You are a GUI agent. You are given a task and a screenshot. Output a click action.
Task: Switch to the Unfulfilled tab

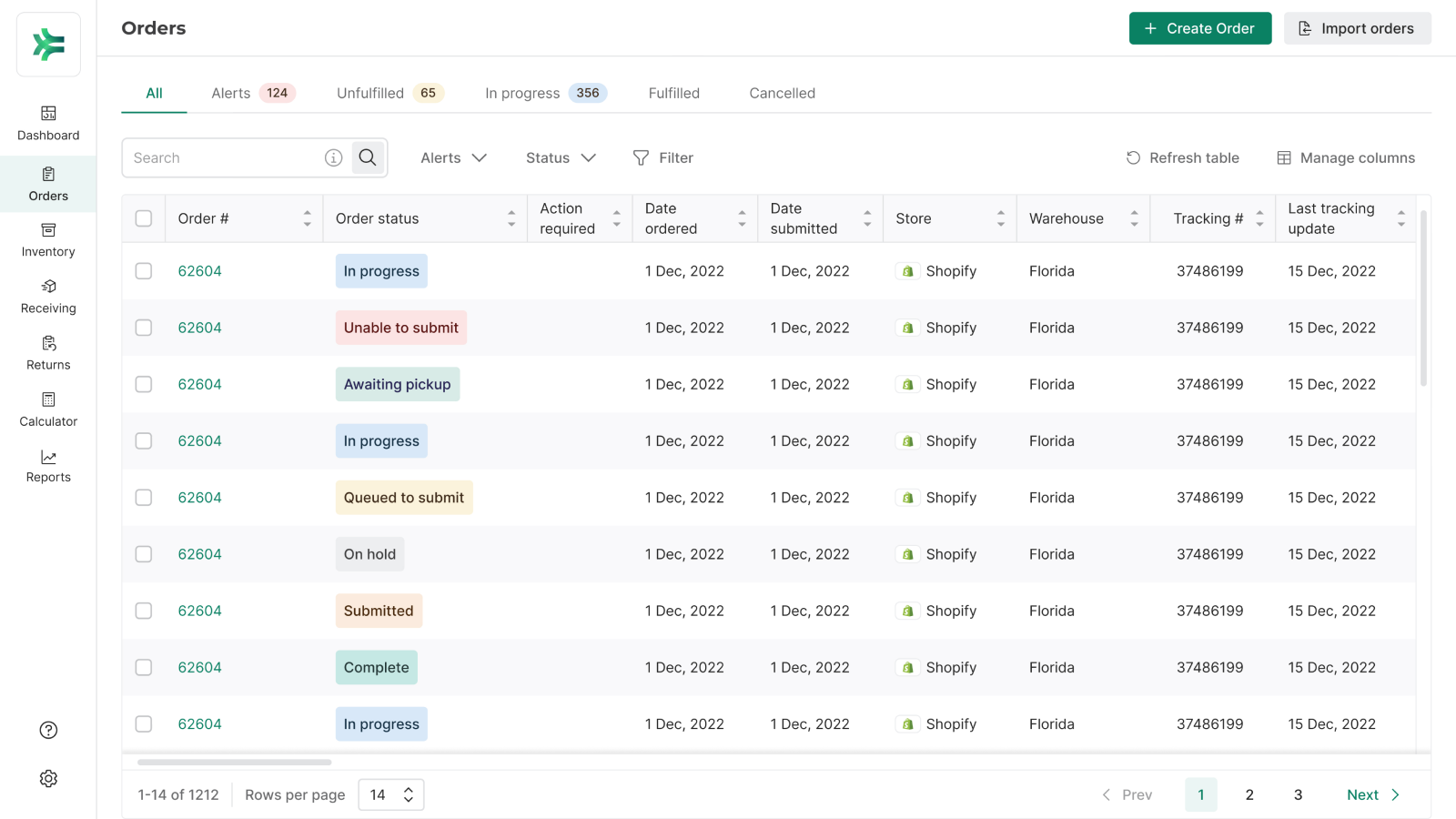click(x=389, y=93)
